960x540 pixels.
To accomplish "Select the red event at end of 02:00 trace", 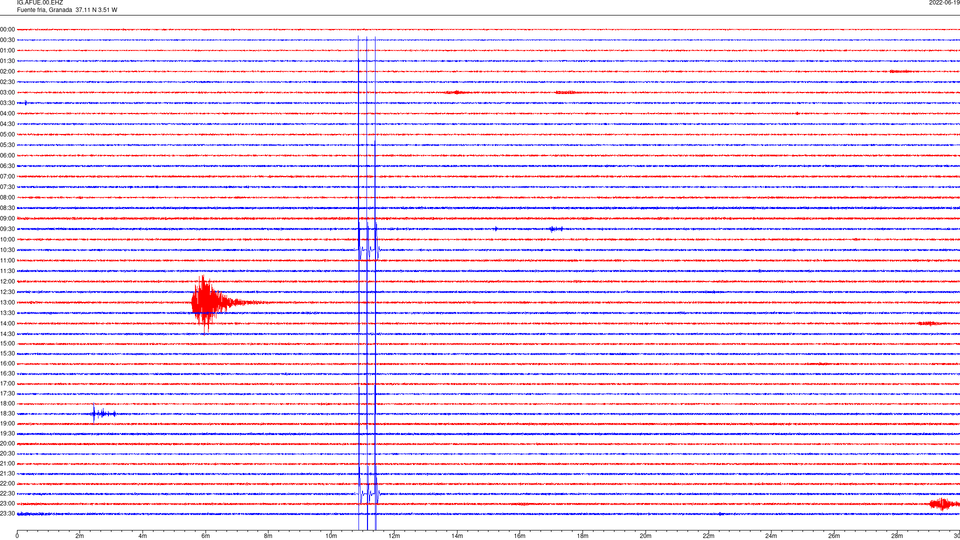I will pos(899,72).
